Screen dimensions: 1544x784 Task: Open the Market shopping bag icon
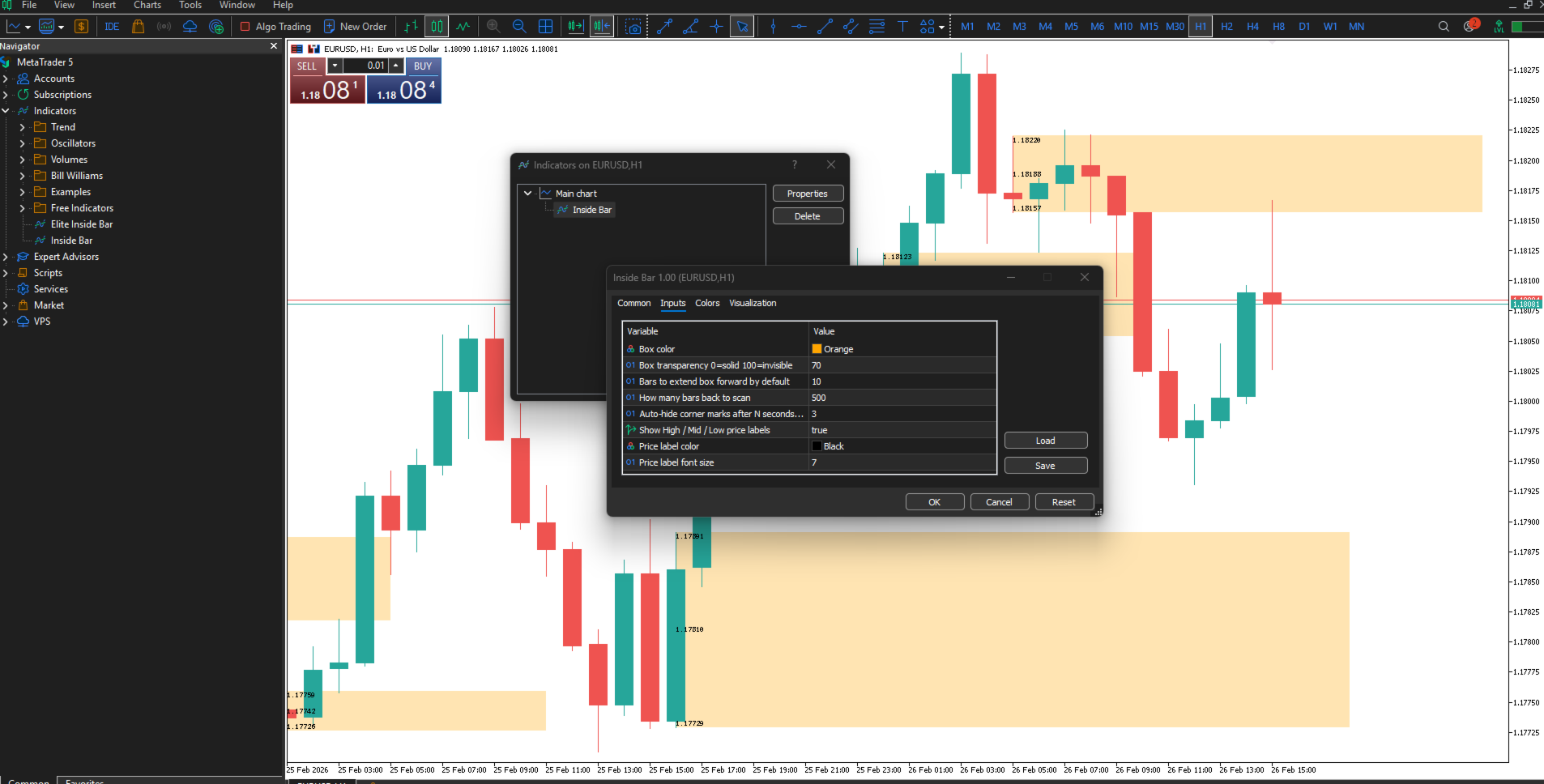(138, 27)
